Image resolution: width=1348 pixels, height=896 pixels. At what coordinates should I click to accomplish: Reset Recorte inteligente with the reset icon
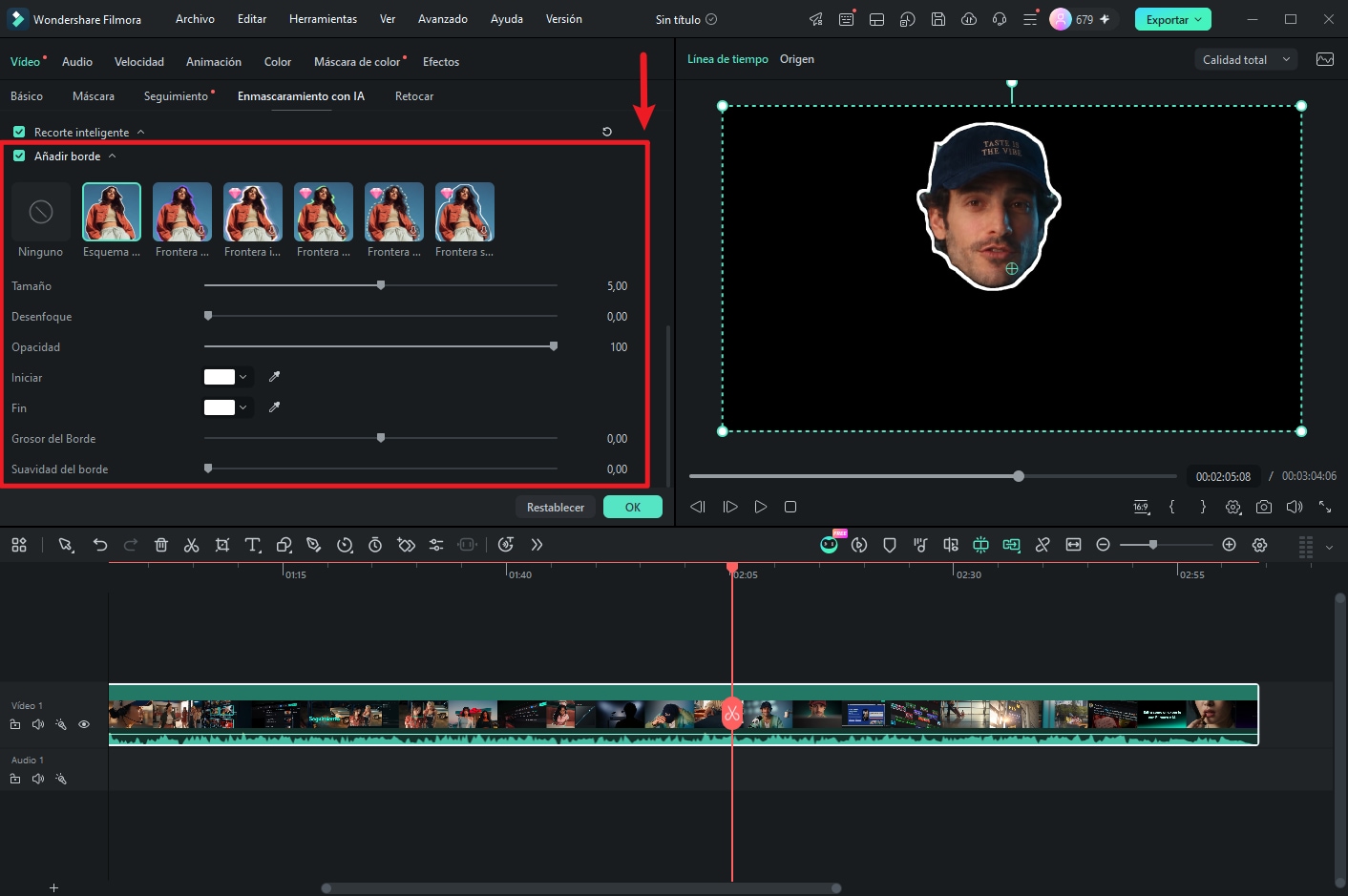(607, 132)
